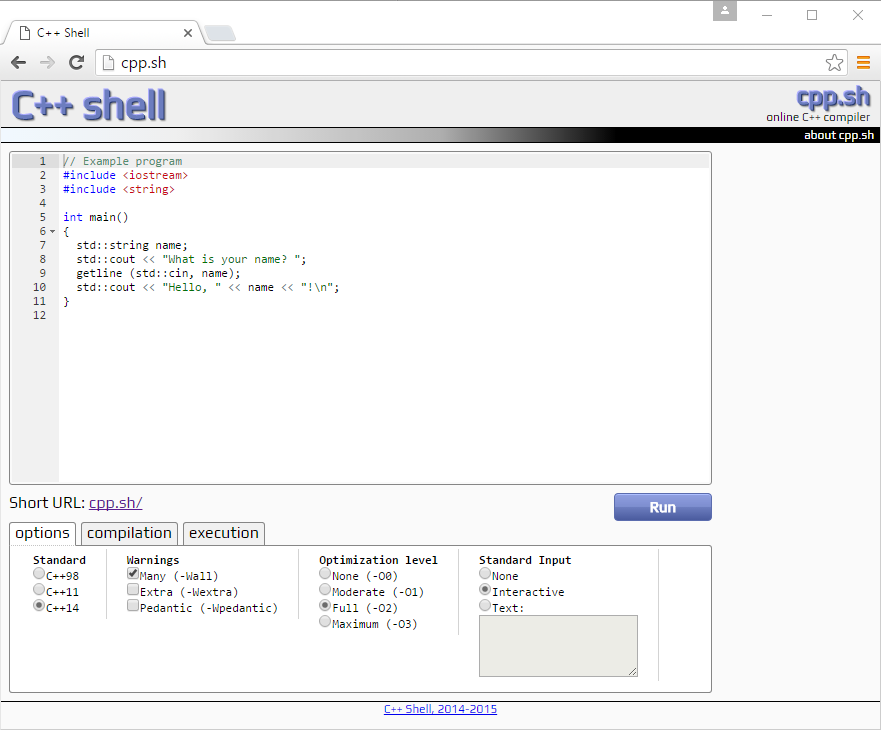Click the user profile icon in title bar
Image resolution: width=881 pixels, height=730 pixels.
(725, 11)
